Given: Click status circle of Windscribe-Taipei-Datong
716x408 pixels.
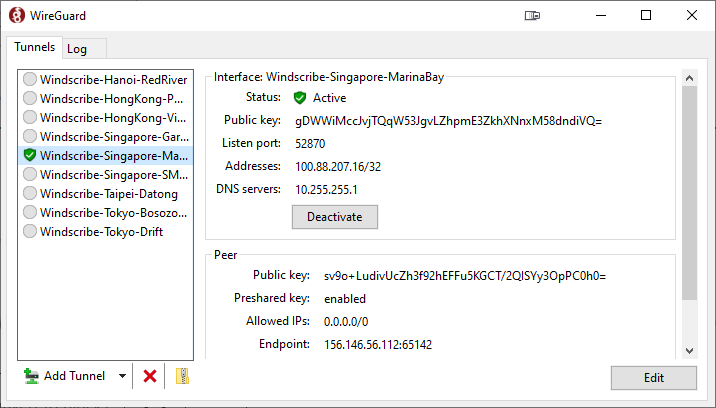Looking at the screenshot, I should (x=30, y=193).
